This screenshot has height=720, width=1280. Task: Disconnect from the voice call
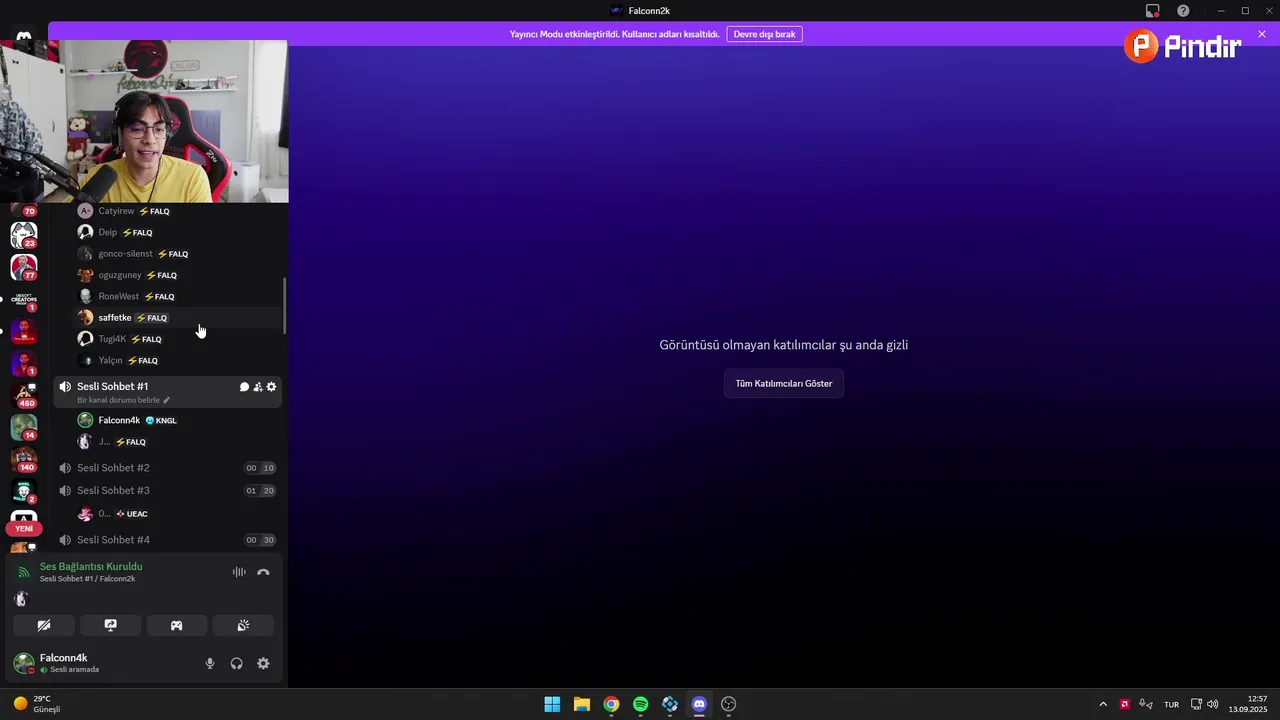coord(263,572)
